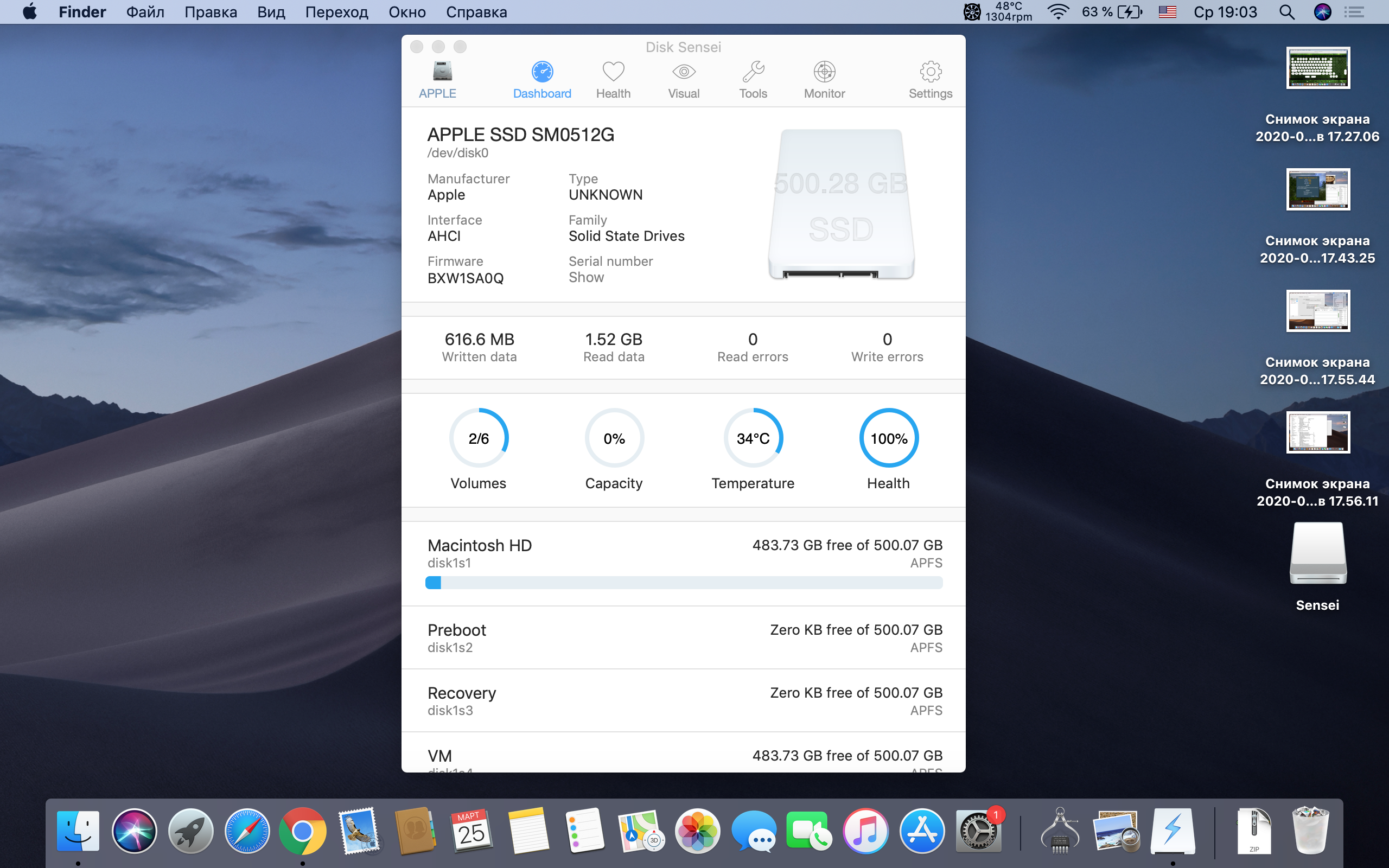Viewport: 1389px width, 868px height.
Task: Click the BXW1SA0Q firmware value
Action: click(x=466, y=278)
